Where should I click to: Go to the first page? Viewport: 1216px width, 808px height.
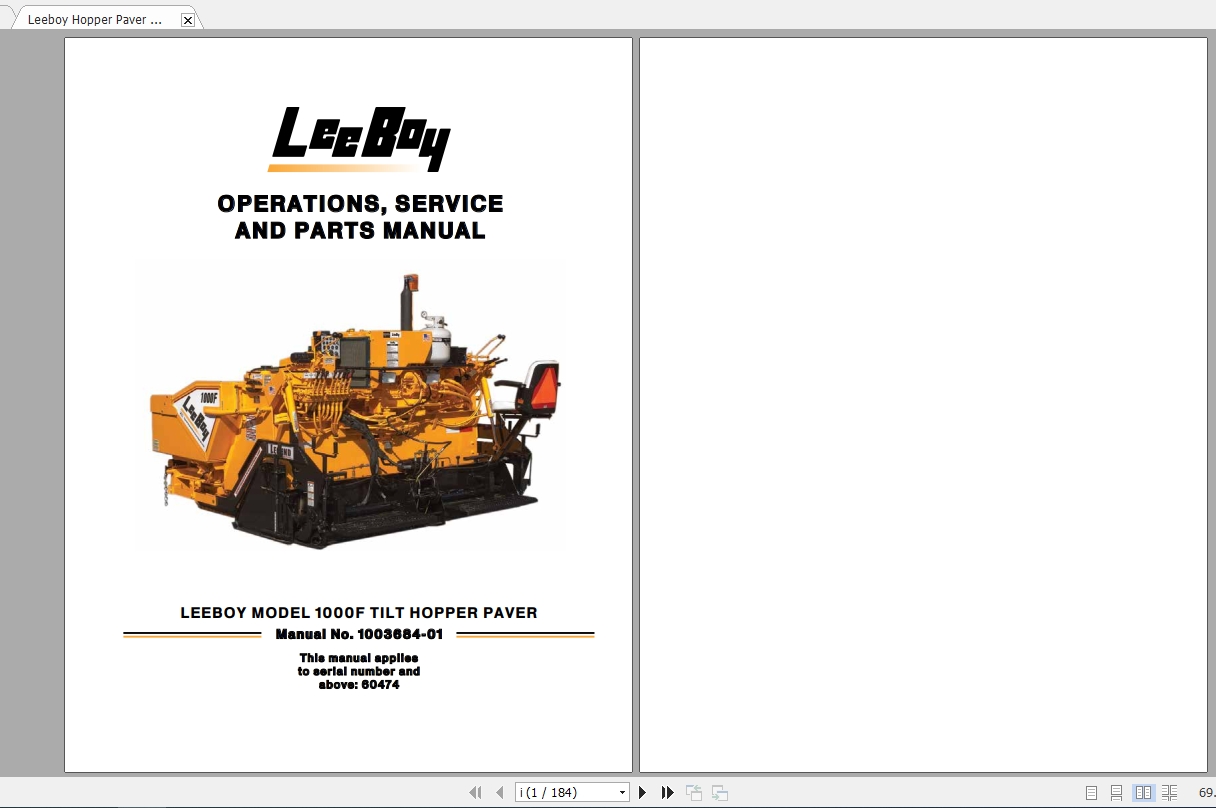click(x=475, y=793)
